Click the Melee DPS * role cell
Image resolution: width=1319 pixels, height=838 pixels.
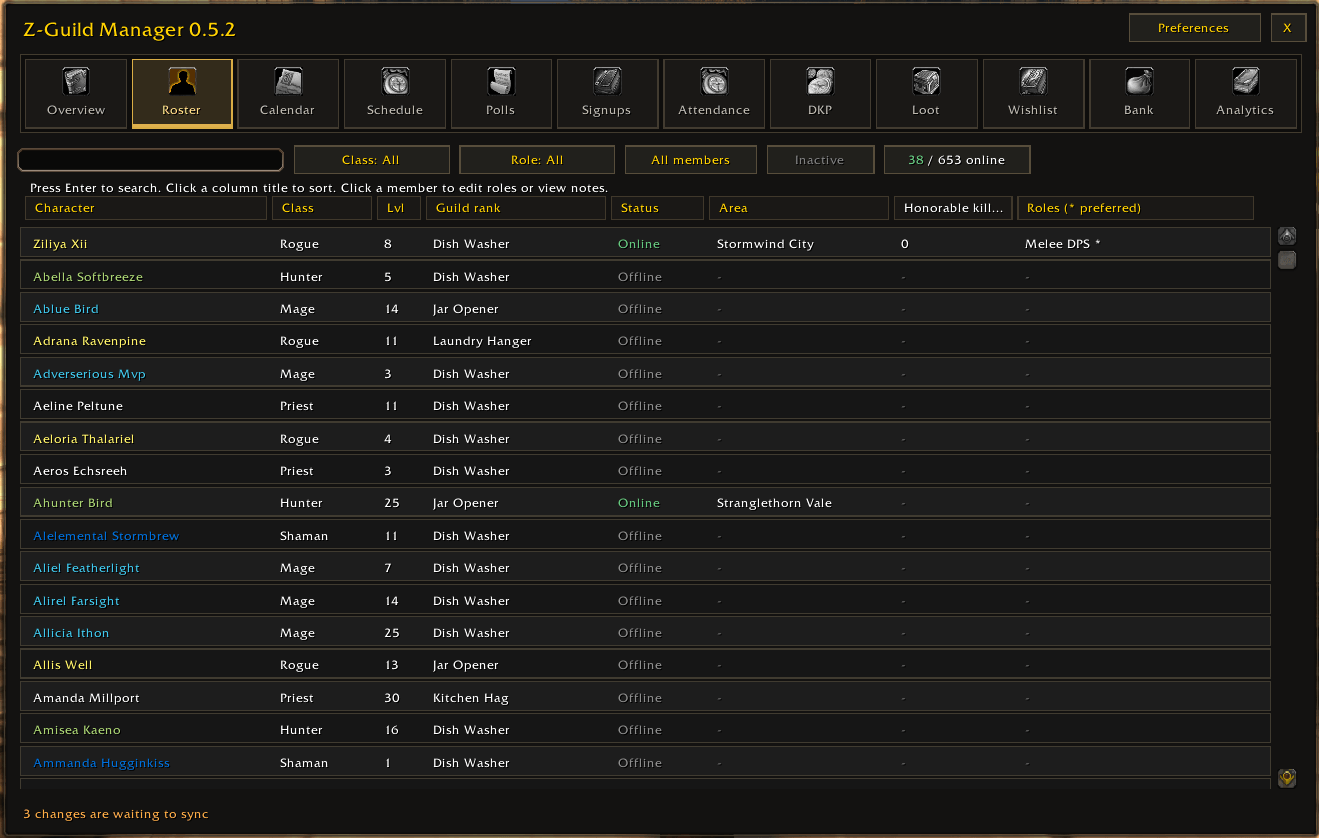(1062, 244)
